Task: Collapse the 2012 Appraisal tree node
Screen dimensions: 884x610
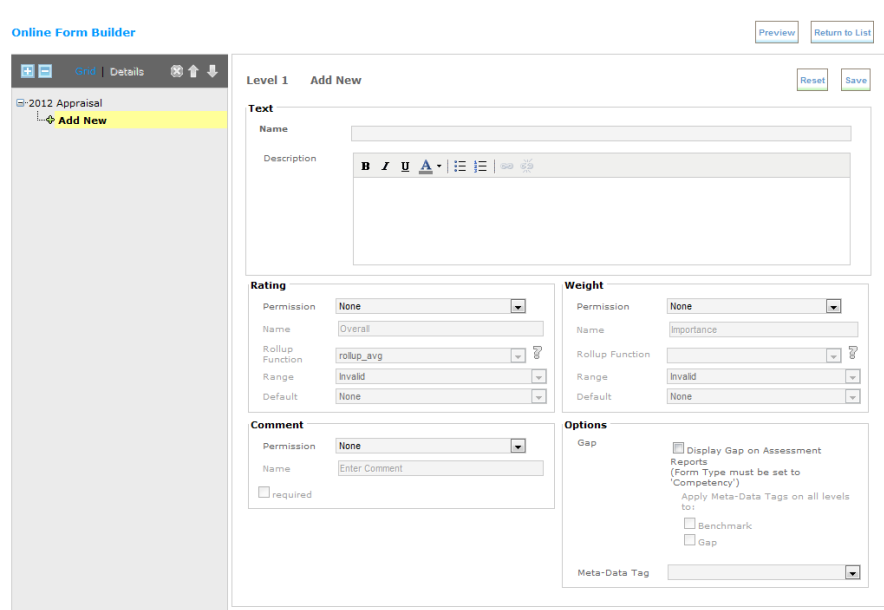Action: (20, 103)
